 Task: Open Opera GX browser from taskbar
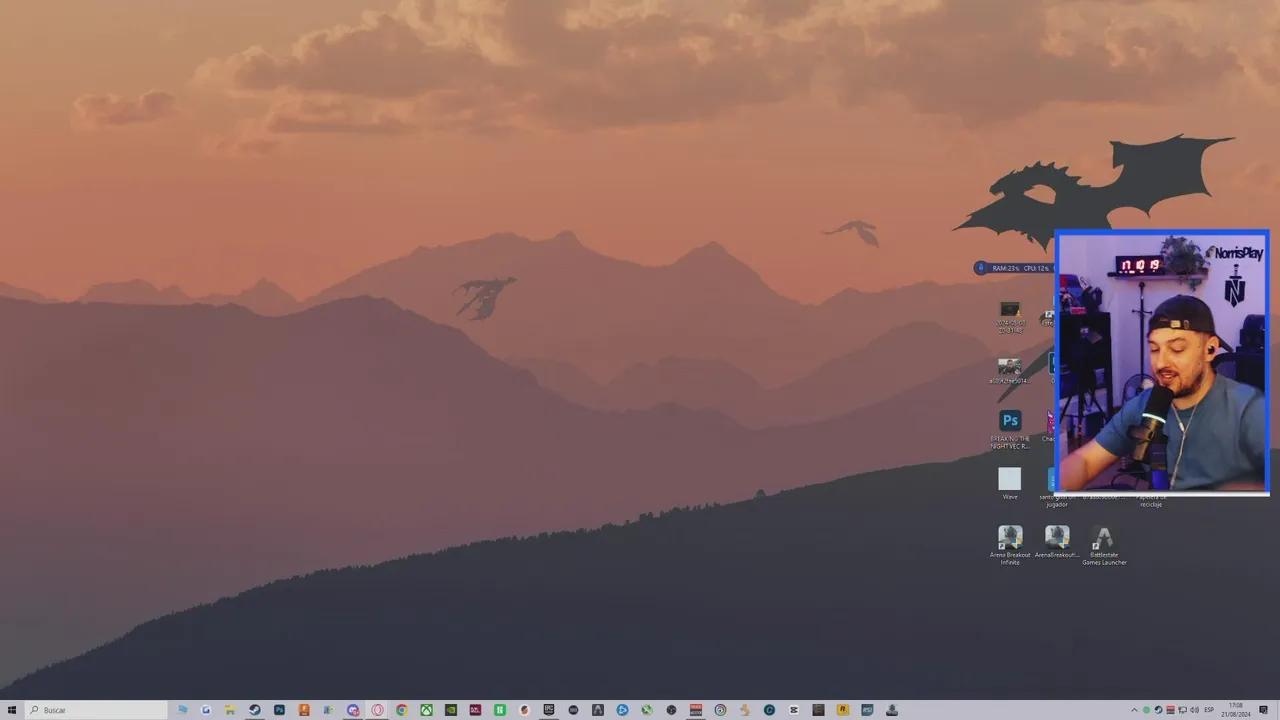[378, 710]
